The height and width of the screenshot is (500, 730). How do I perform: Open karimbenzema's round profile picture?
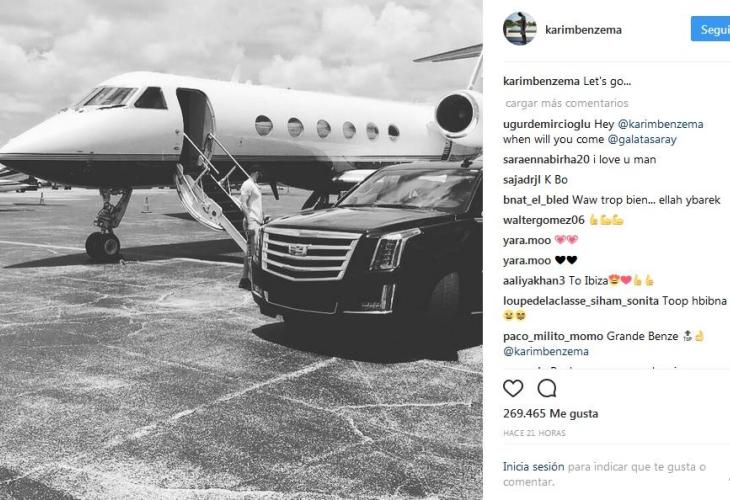[x=520, y=29]
